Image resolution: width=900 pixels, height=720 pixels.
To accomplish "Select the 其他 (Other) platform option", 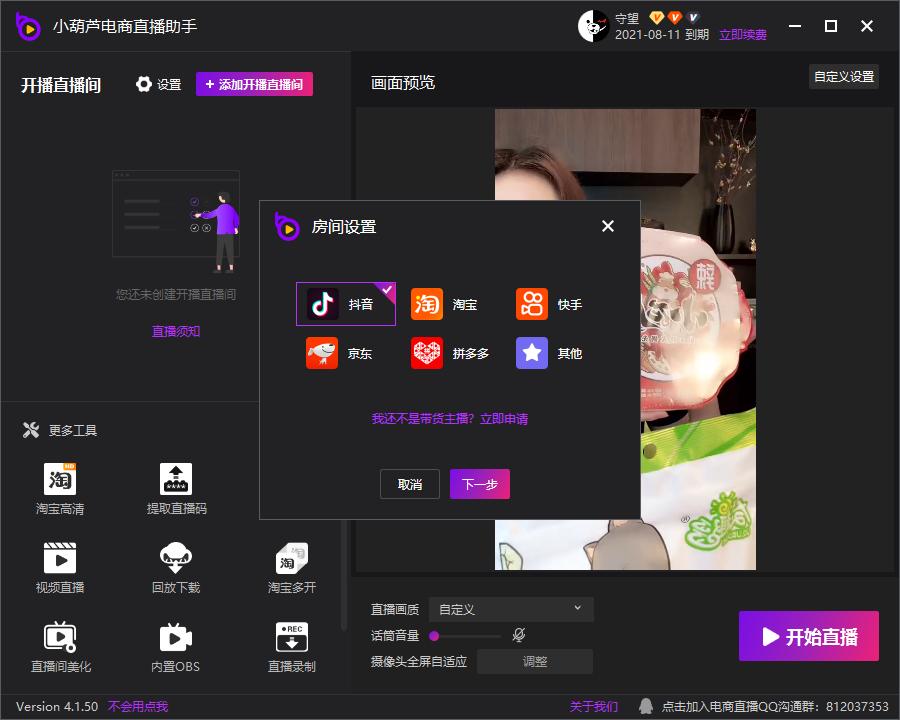I will pyautogui.click(x=549, y=353).
